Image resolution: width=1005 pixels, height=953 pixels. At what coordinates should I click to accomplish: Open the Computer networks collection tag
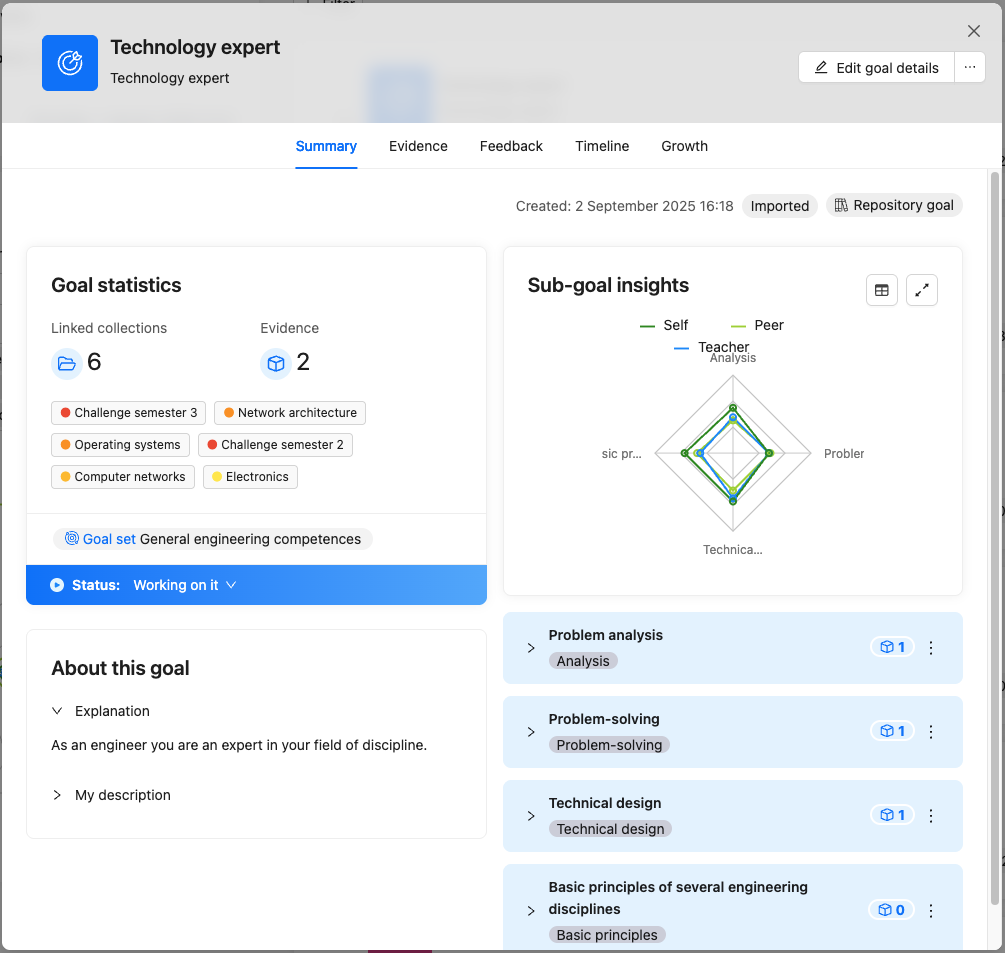point(123,477)
